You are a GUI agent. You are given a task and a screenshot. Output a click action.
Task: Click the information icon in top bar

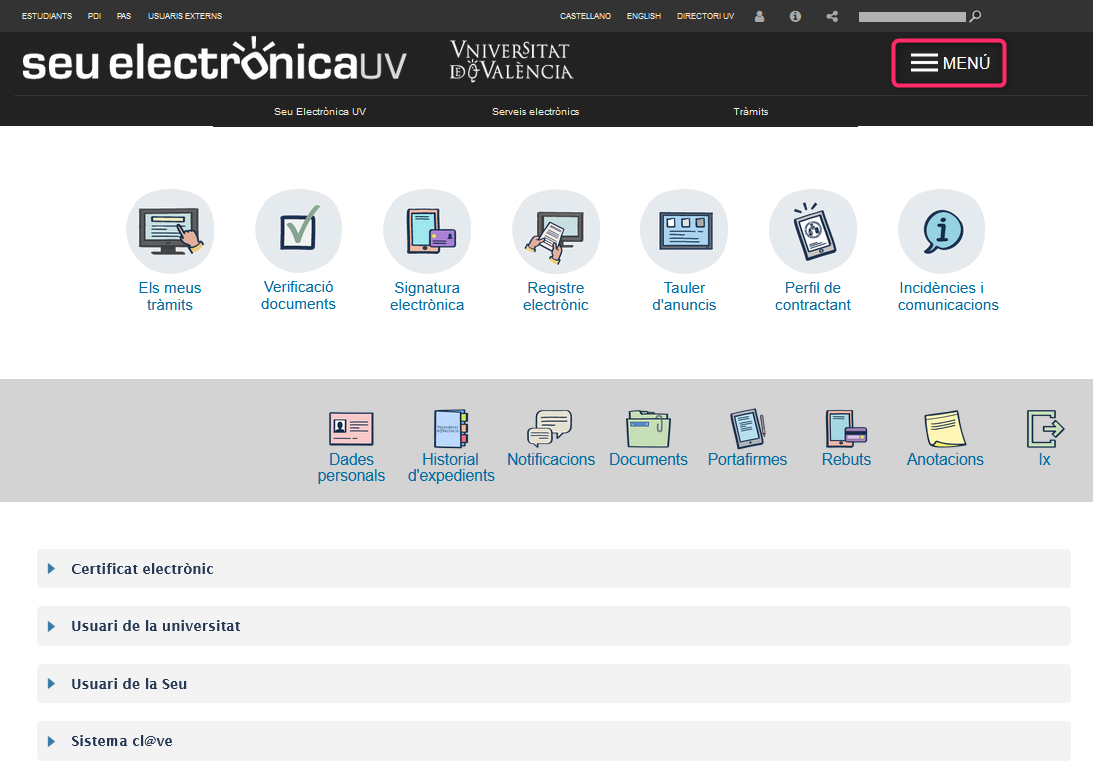795,16
